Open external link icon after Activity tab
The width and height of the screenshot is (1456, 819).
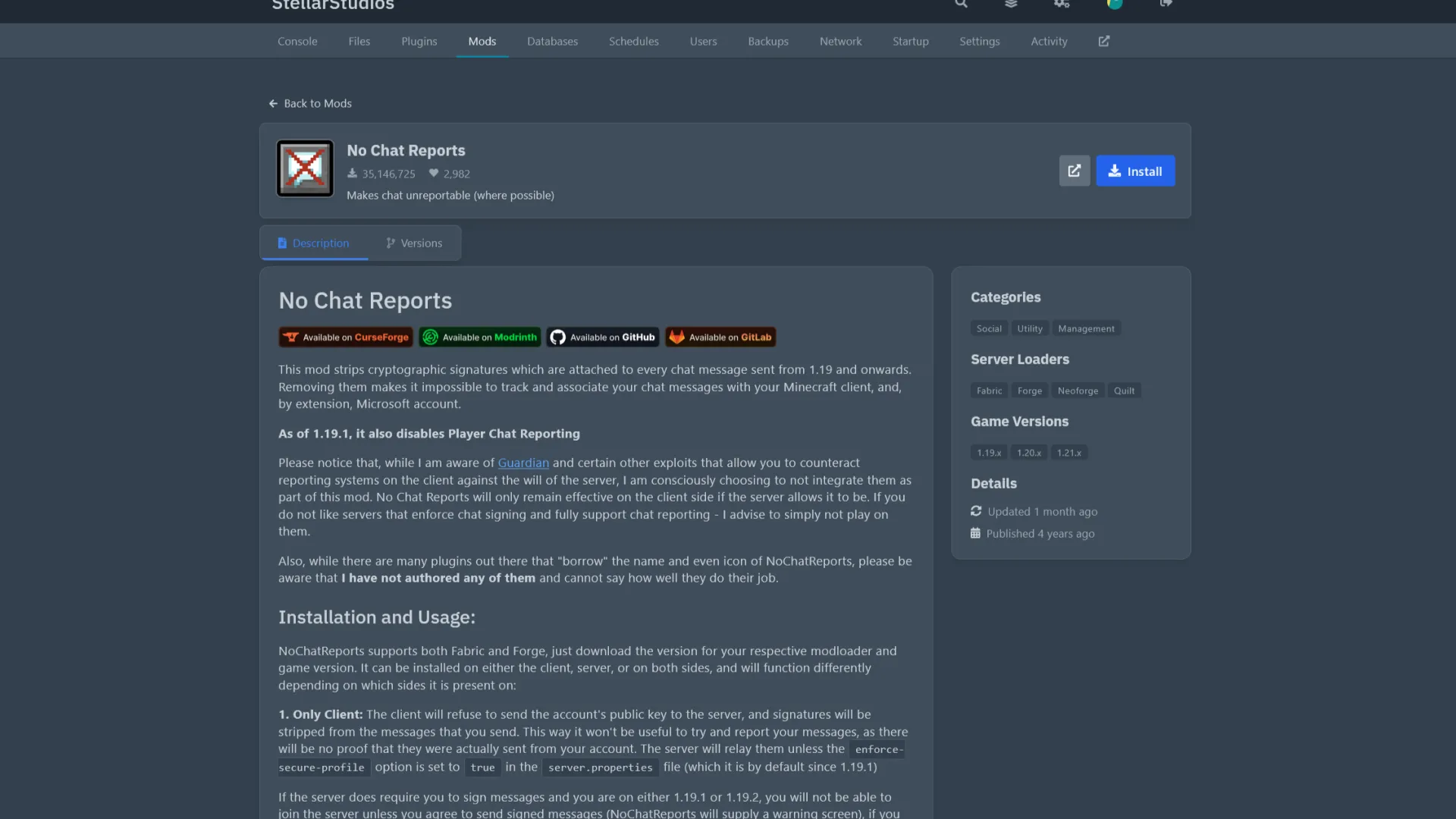tap(1104, 41)
